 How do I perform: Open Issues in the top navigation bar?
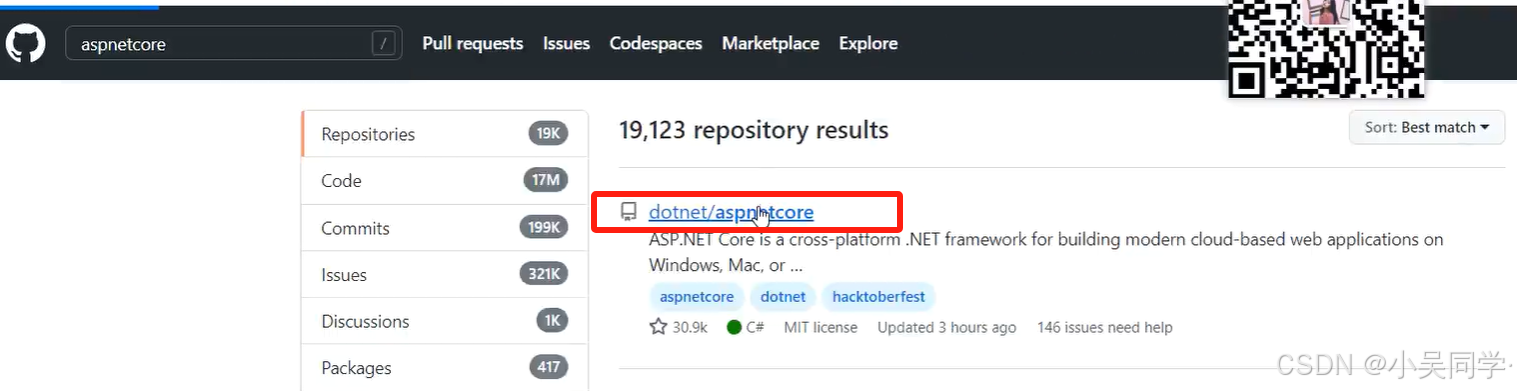(x=566, y=44)
